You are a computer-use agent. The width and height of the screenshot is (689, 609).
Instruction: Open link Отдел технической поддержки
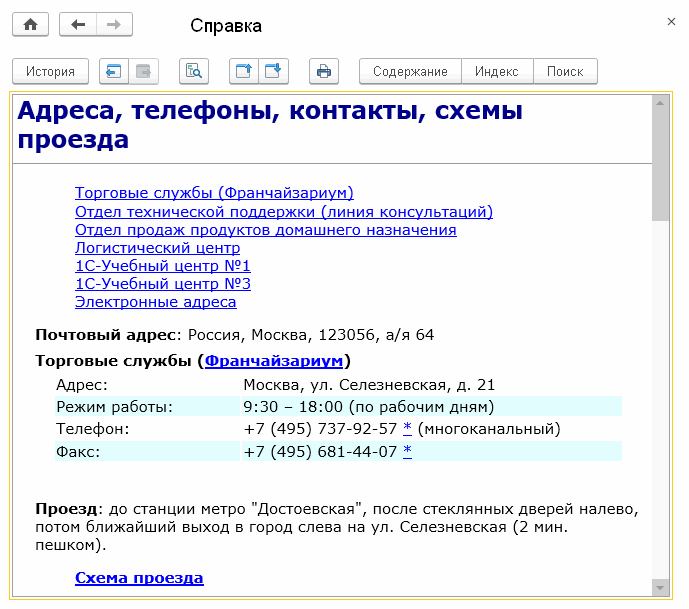(284, 212)
